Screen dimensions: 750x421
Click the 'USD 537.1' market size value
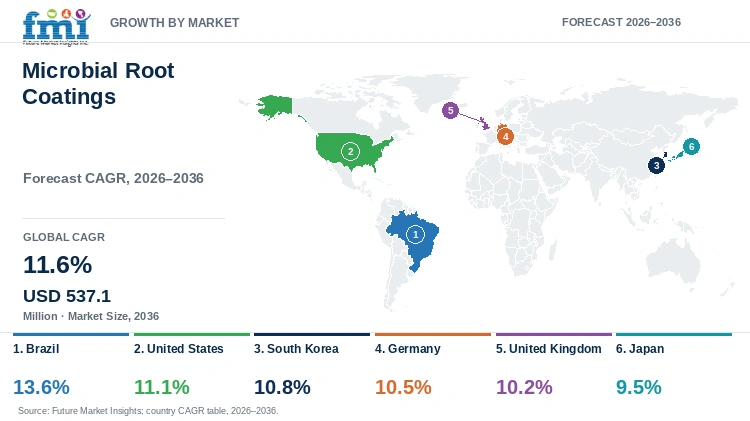pyautogui.click(x=67, y=296)
